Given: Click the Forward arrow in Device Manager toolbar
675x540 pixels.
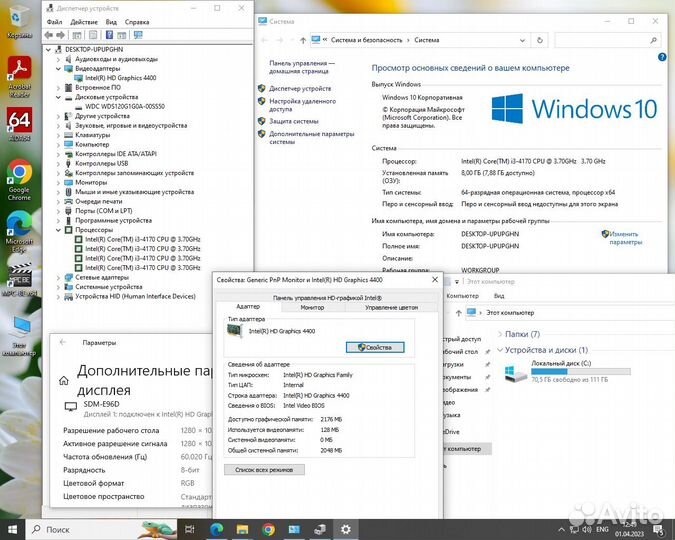Looking at the screenshot, I should click(60, 35).
